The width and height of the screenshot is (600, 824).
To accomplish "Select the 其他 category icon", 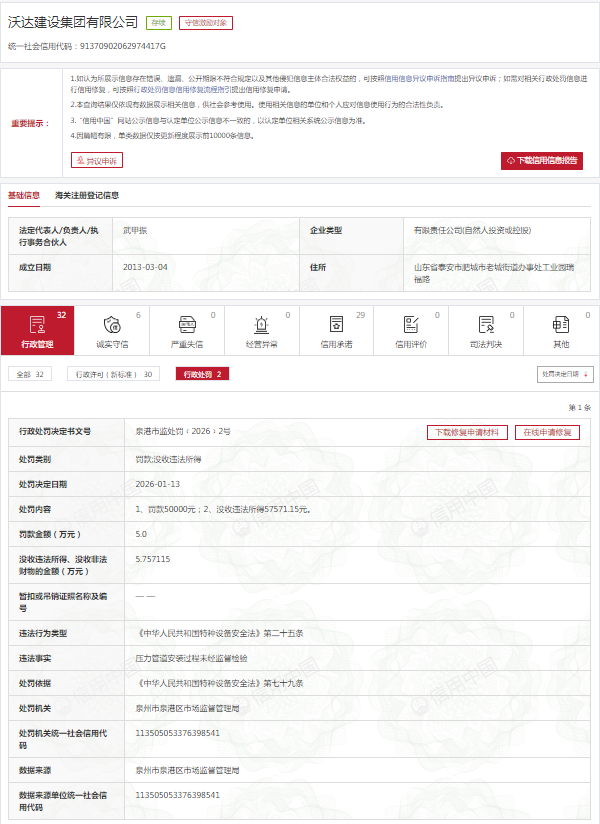I will point(560,324).
